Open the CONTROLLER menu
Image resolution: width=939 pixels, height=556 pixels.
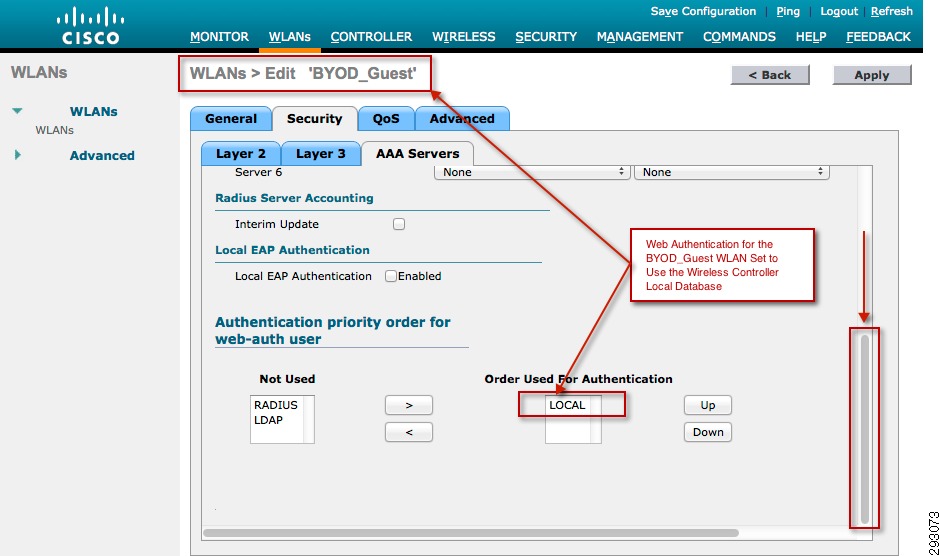[371, 37]
